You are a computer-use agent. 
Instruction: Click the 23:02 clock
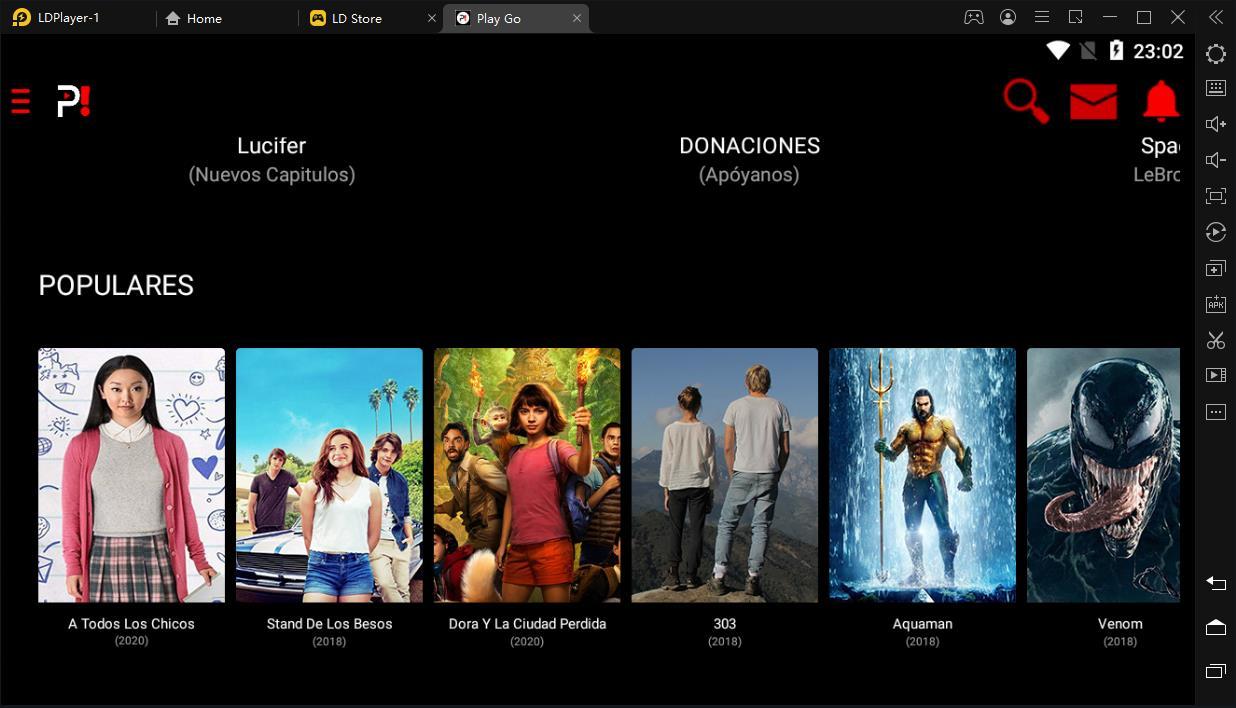tap(1158, 51)
